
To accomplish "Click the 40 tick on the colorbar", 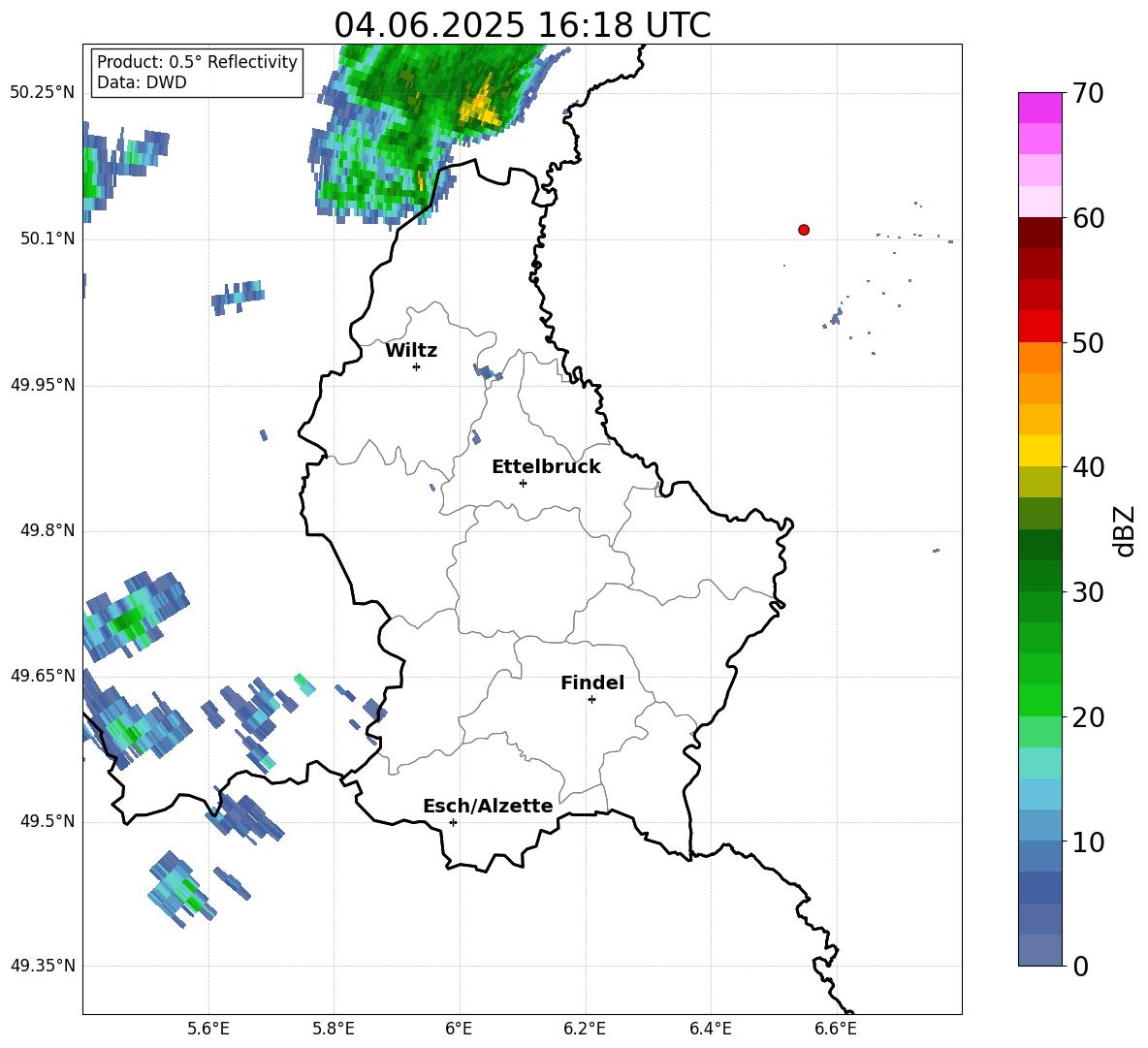I will pos(1088,467).
